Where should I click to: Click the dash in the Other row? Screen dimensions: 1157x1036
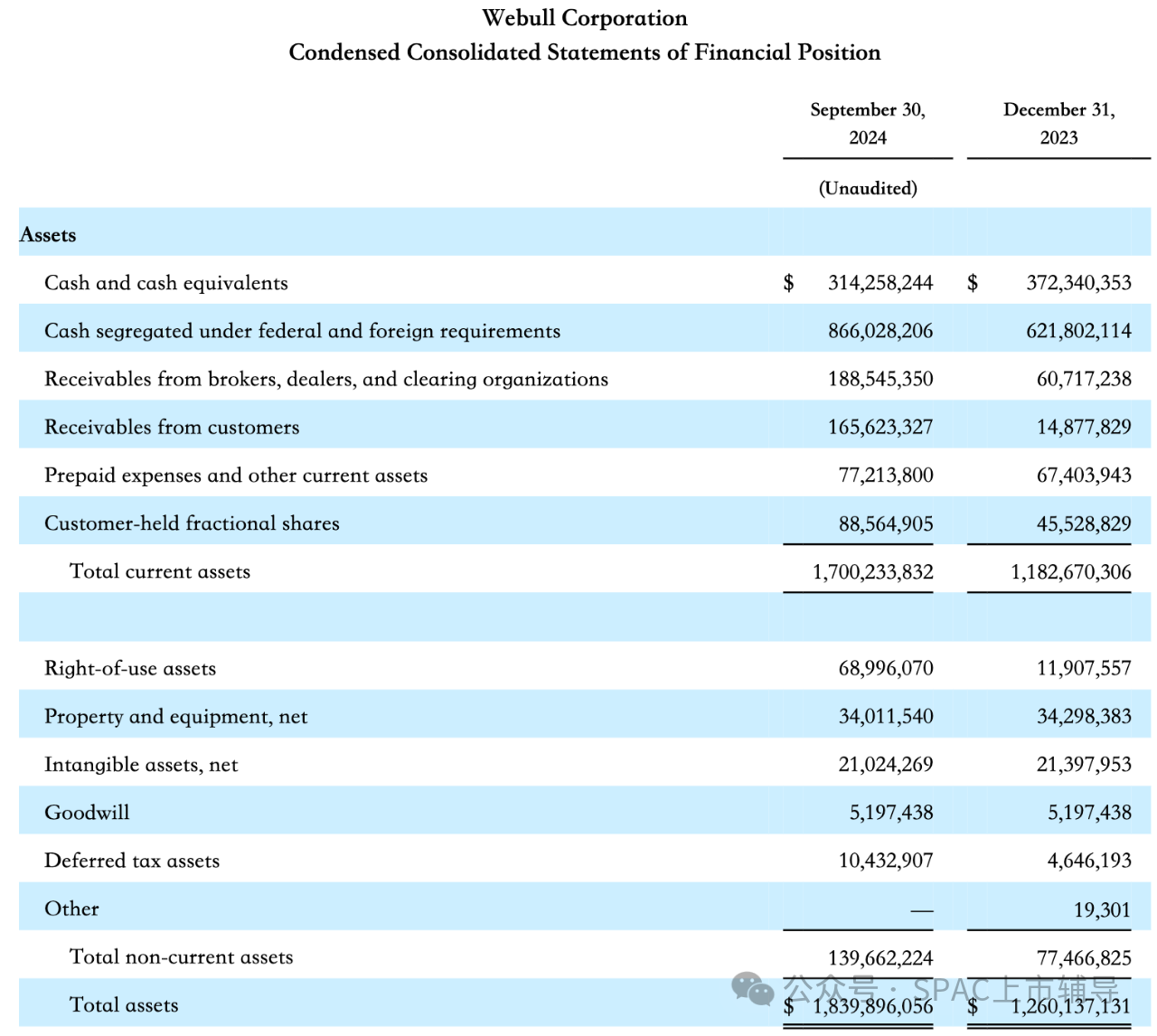point(922,910)
